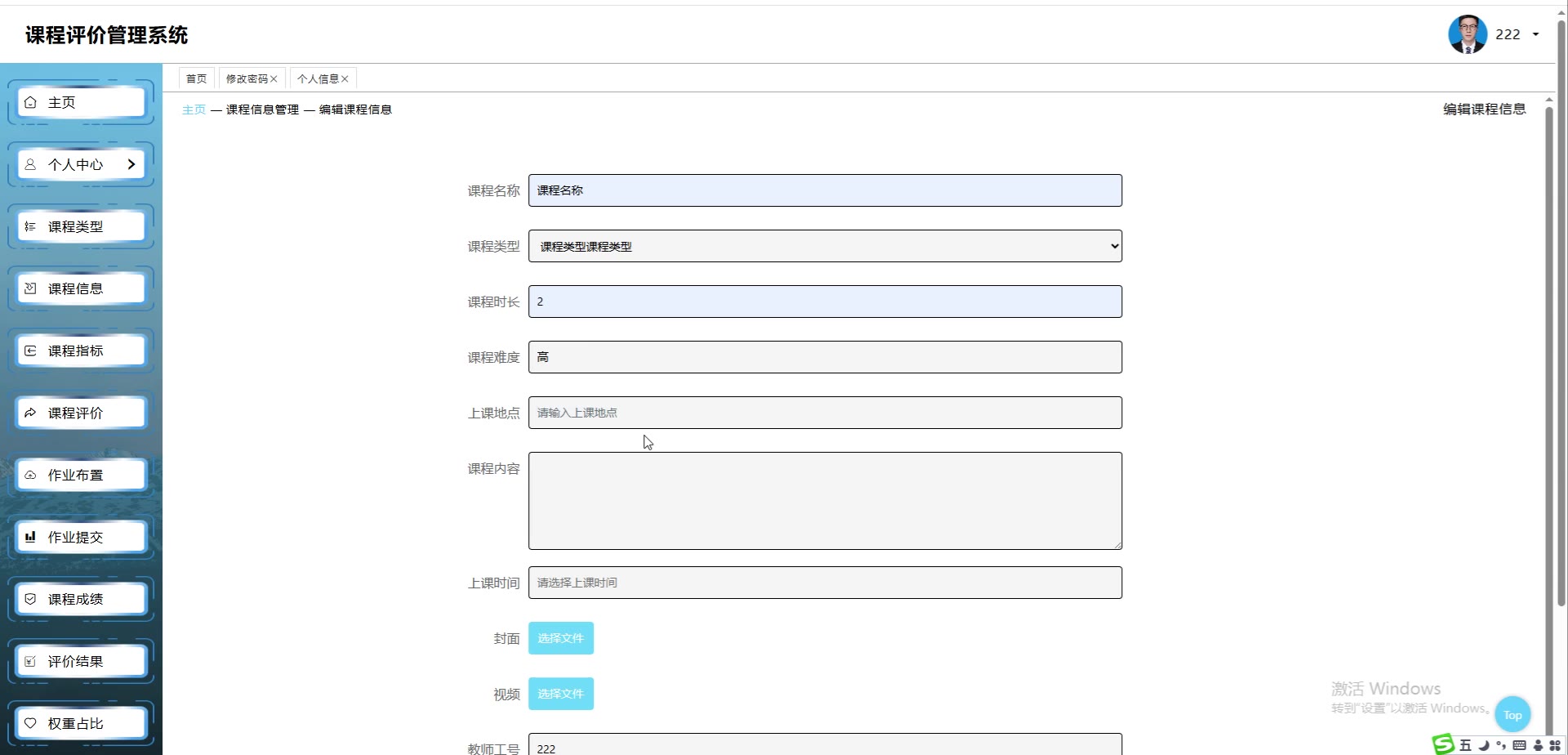The width and height of the screenshot is (1568, 755).
Task: Click the list icon beside 课程类型
Action: [30, 226]
